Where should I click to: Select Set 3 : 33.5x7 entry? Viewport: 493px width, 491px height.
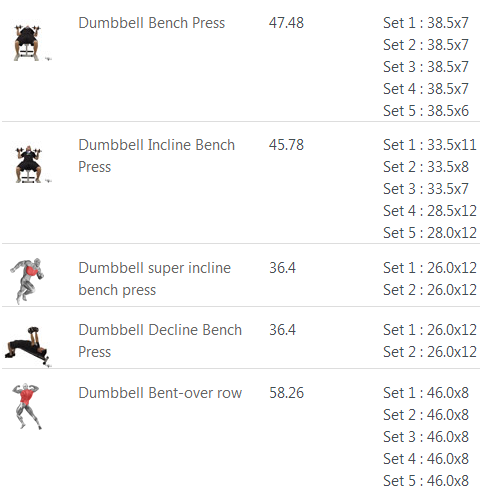point(426,189)
